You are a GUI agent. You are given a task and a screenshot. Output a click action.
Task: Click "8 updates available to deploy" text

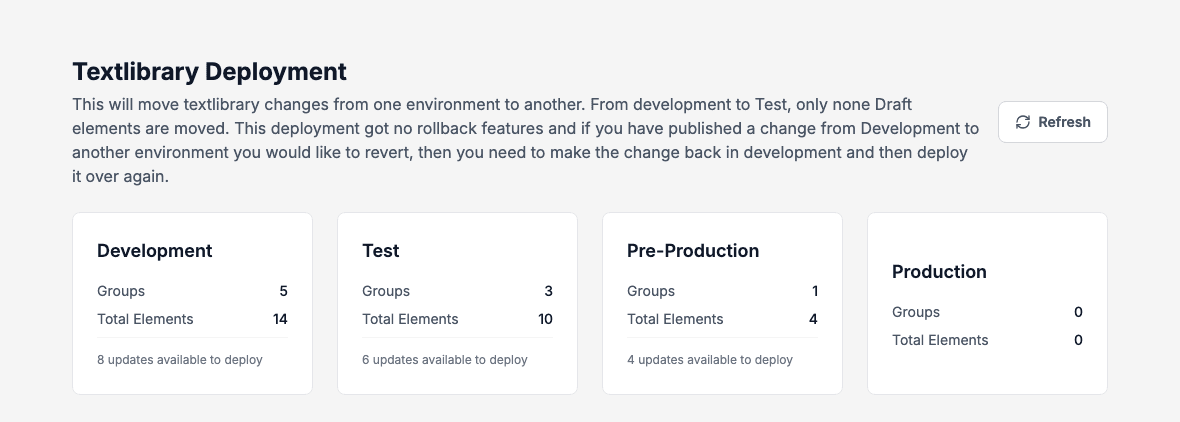(x=180, y=360)
